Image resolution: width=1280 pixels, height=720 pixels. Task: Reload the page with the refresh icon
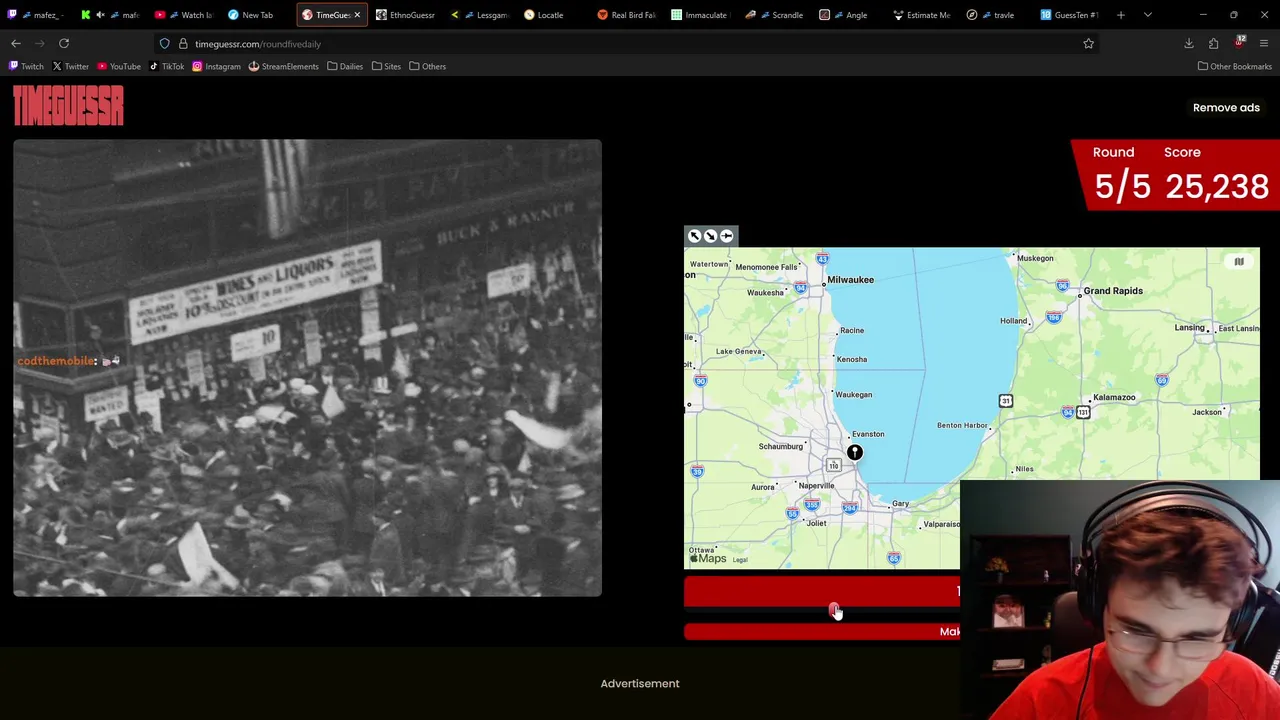tap(64, 43)
